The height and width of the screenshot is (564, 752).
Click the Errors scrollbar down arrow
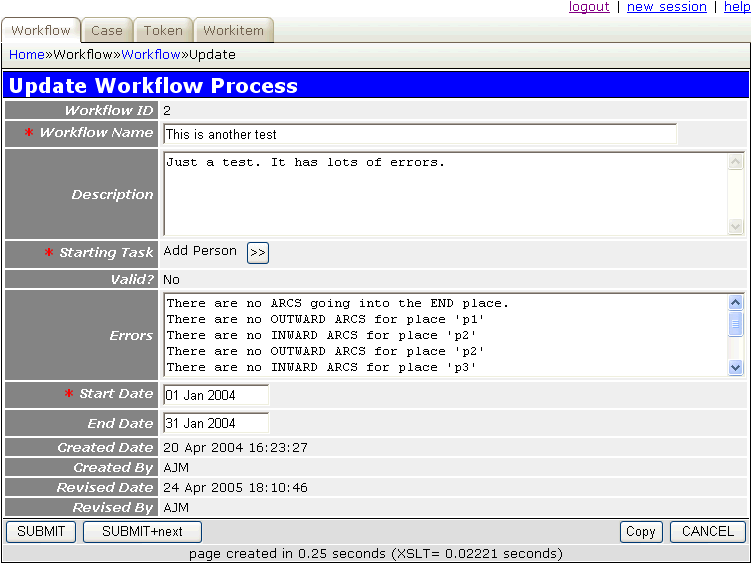click(735, 367)
